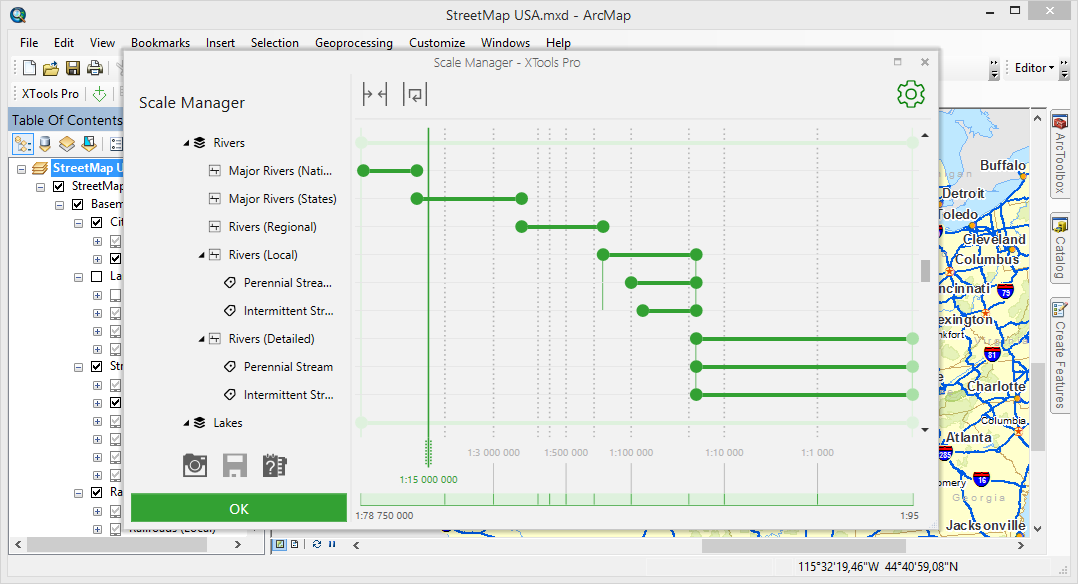Click the green download arrow beside XTools Pro
1078x584 pixels.
(x=100, y=94)
